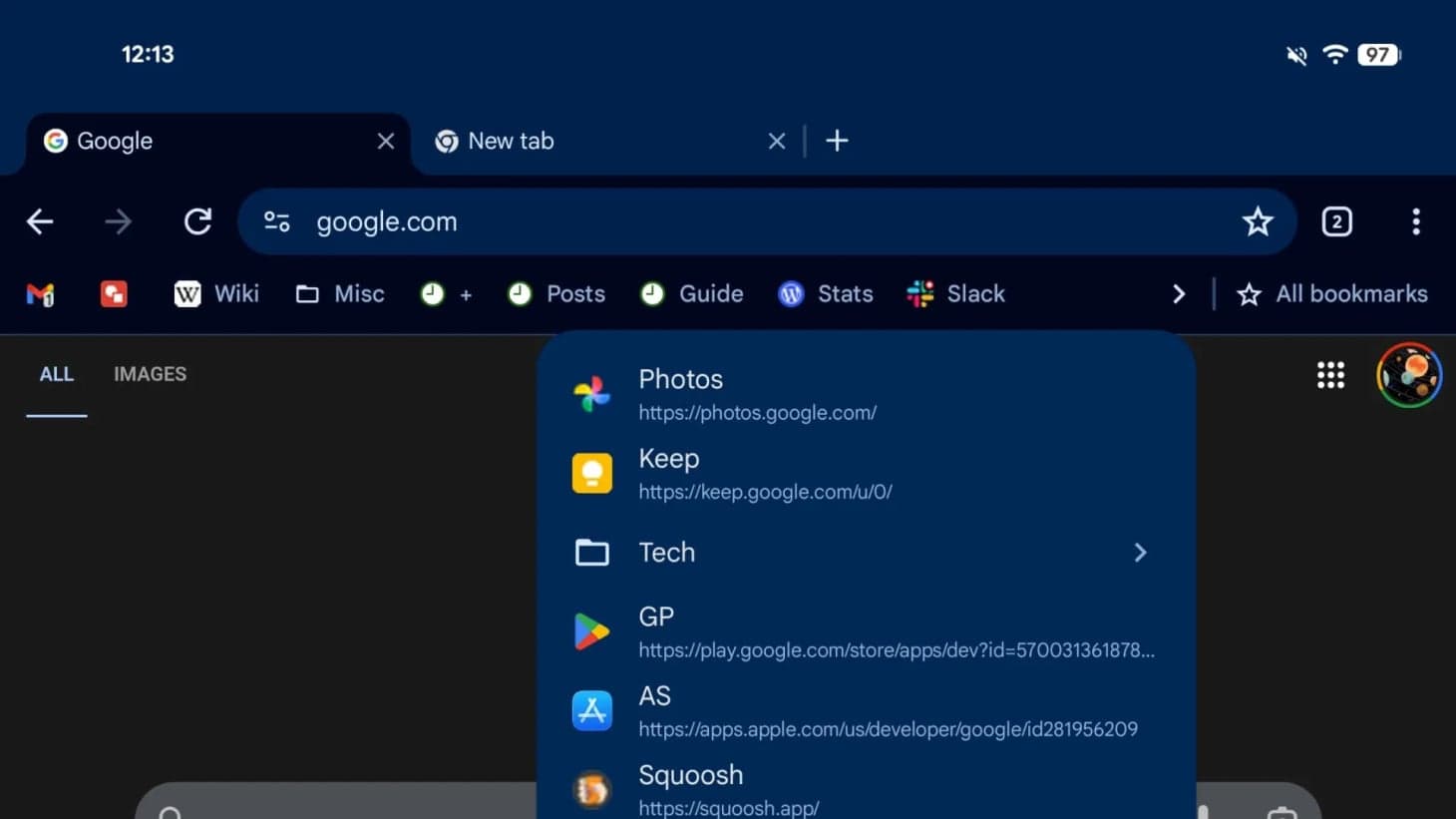Open the tab switcher showing 2 tabs
The height and width of the screenshot is (819, 1456).
pyautogui.click(x=1336, y=221)
